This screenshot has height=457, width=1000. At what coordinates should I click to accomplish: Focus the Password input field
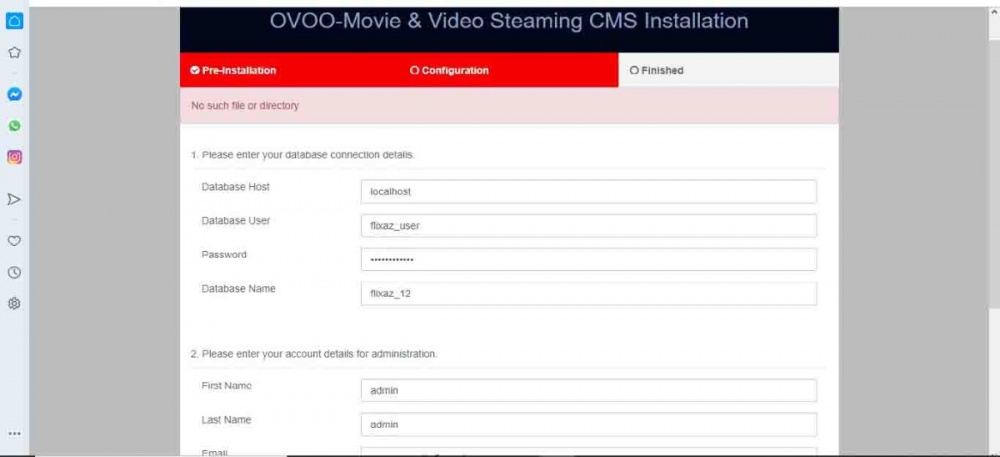pos(589,259)
